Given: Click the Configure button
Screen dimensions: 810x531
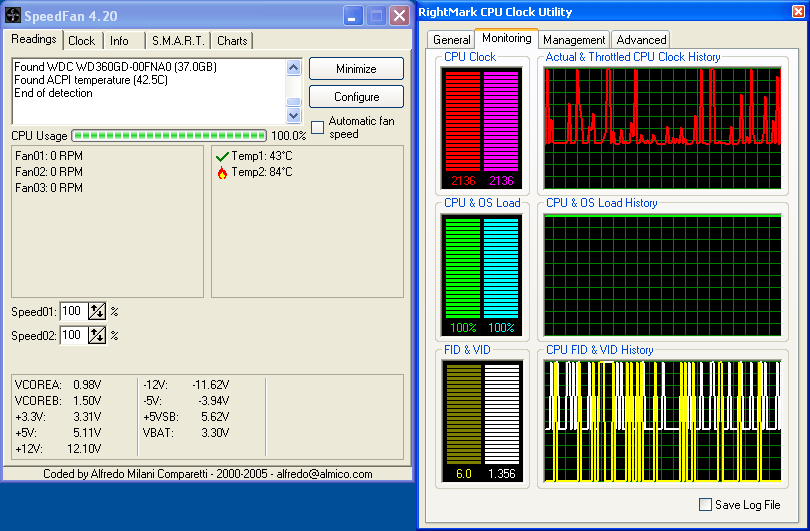Looking at the screenshot, I should pos(356,97).
